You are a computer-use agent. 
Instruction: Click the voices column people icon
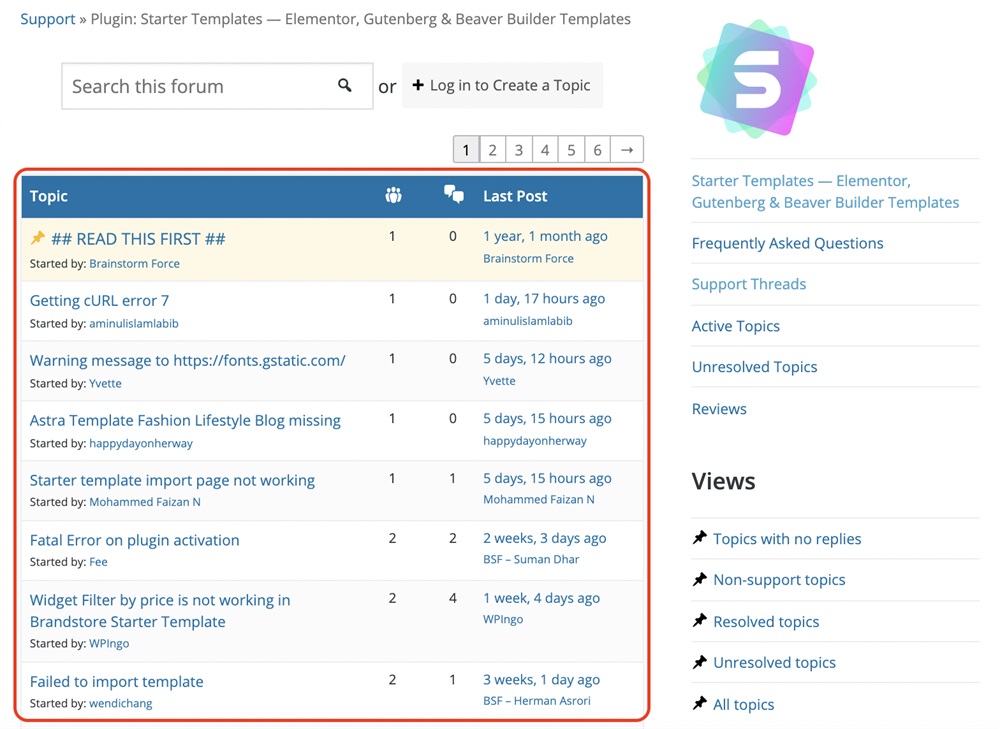393,196
